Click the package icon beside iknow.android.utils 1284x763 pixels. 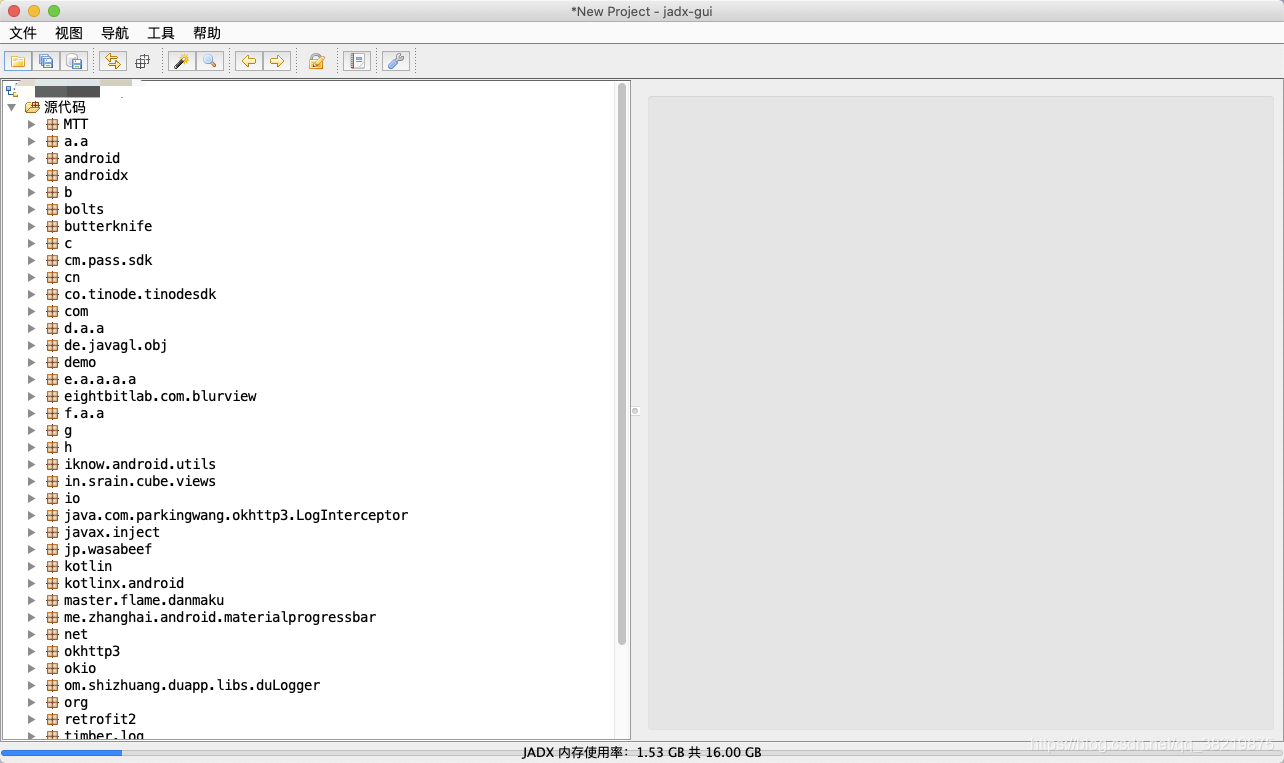point(52,464)
